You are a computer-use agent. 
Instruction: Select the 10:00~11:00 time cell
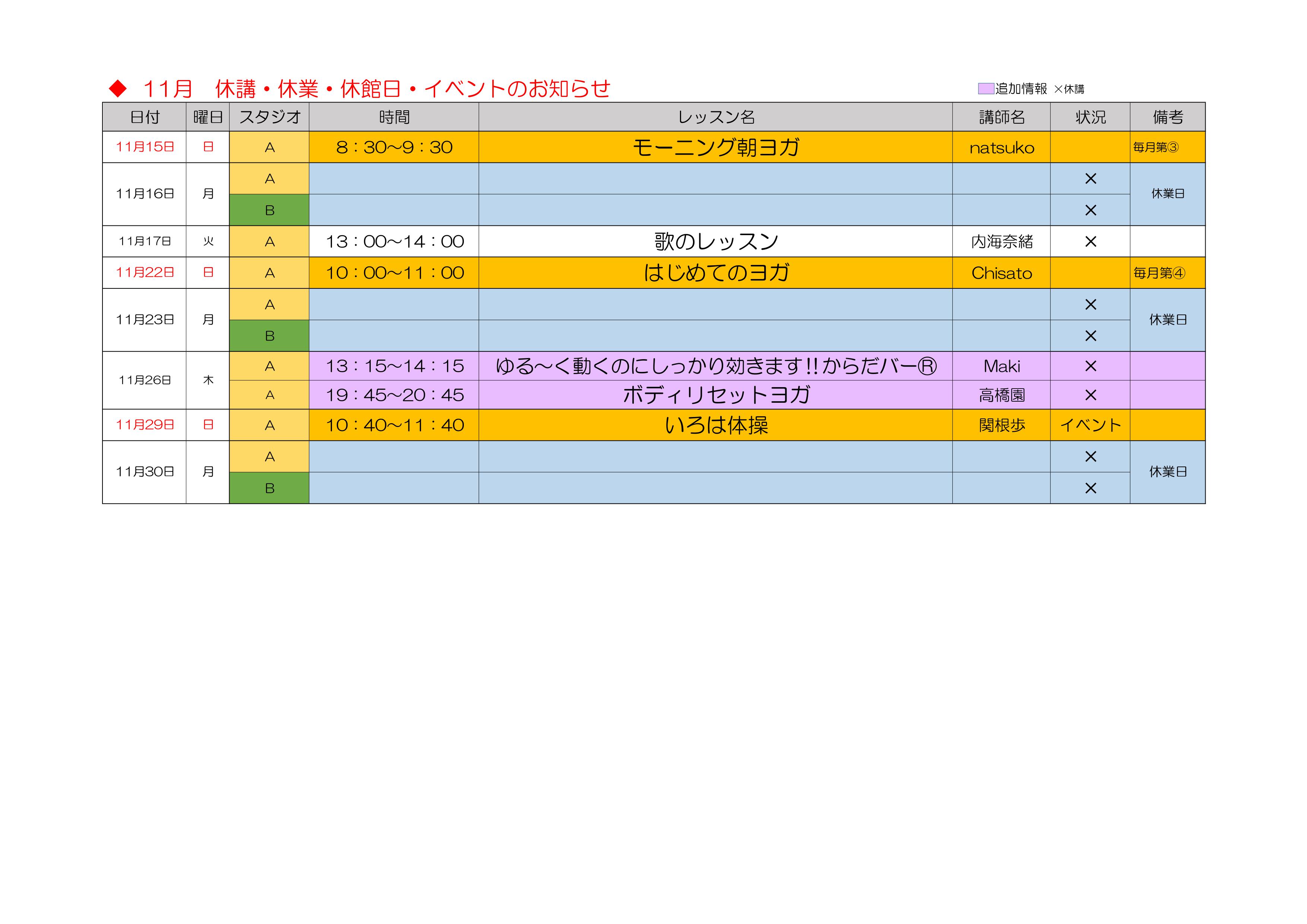tap(394, 273)
